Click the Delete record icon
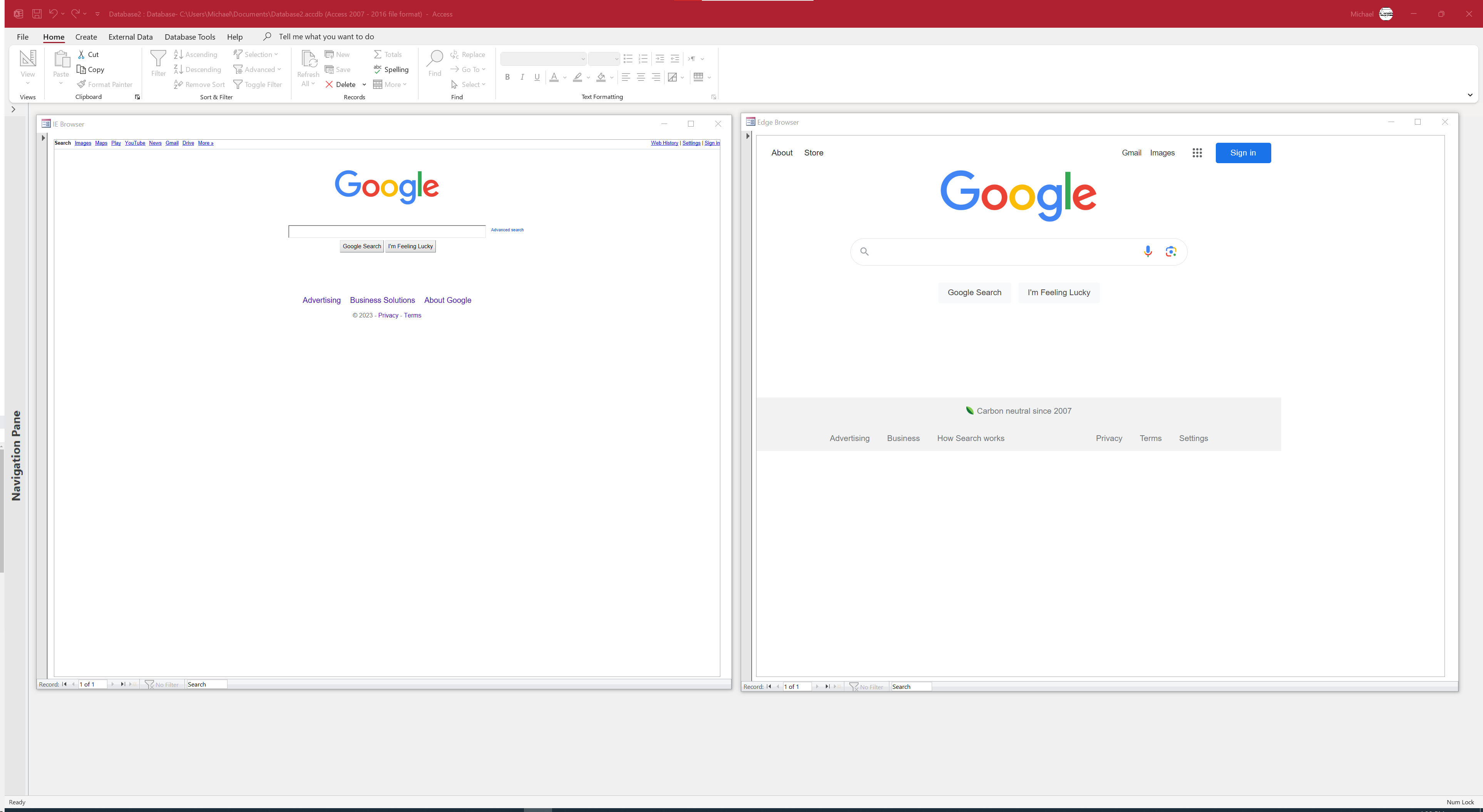The width and height of the screenshot is (1483, 812). (x=329, y=85)
